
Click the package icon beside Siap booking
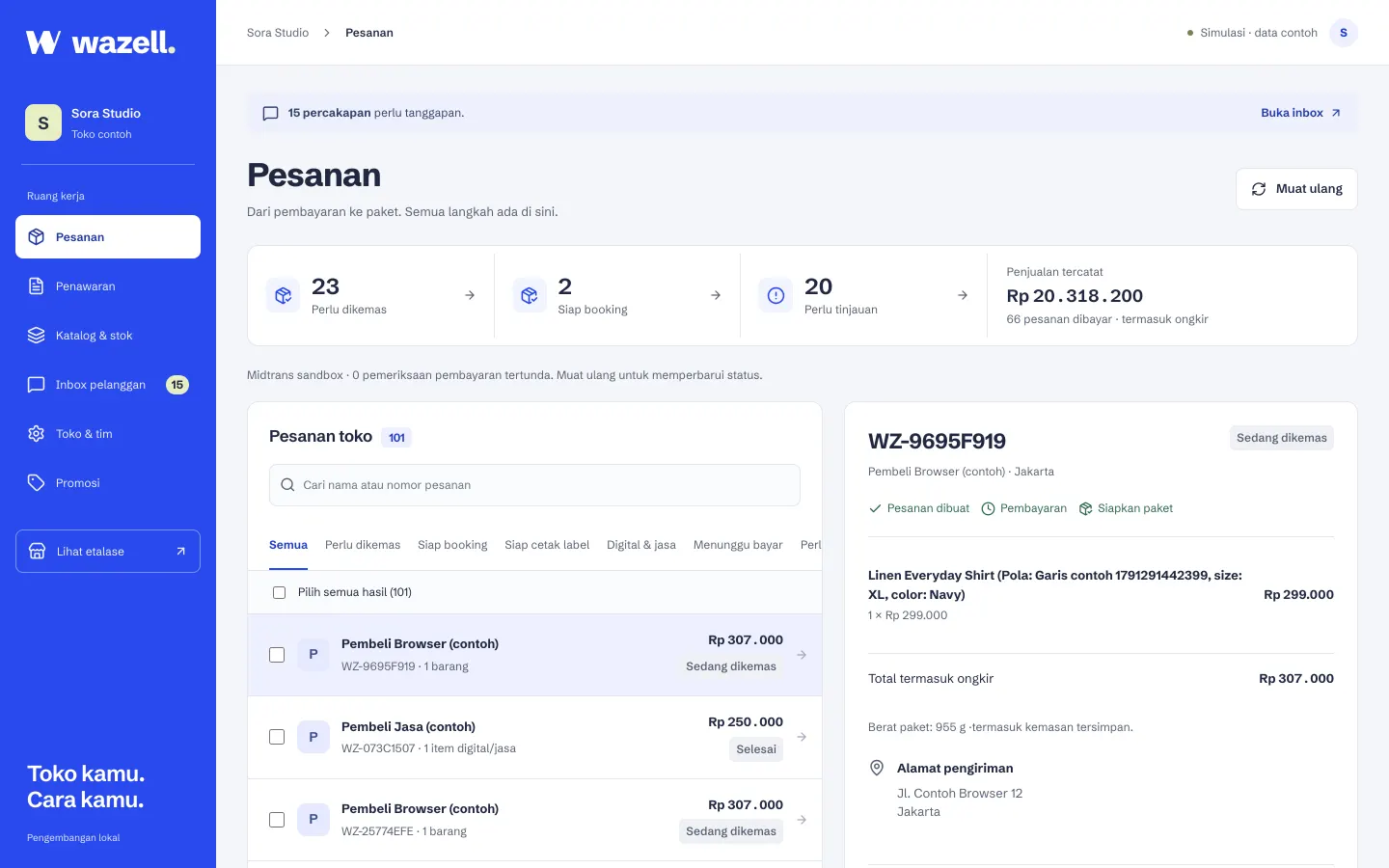pyautogui.click(x=530, y=296)
